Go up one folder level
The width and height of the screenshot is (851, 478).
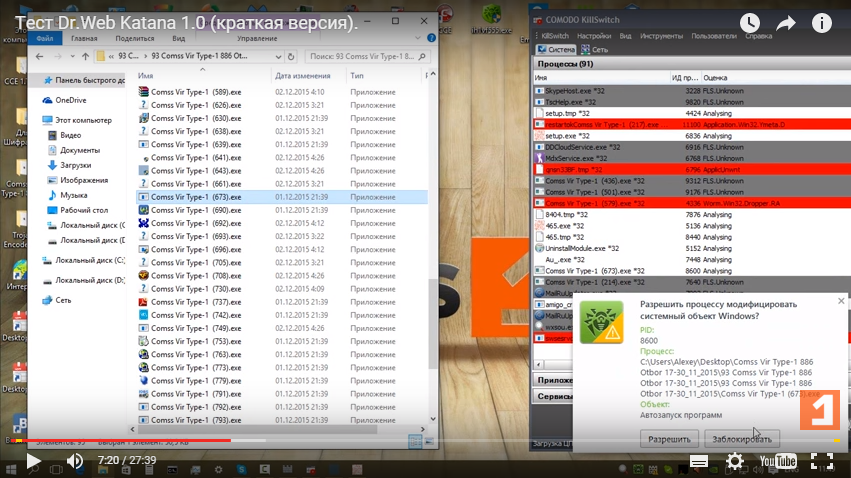click(85, 56)
